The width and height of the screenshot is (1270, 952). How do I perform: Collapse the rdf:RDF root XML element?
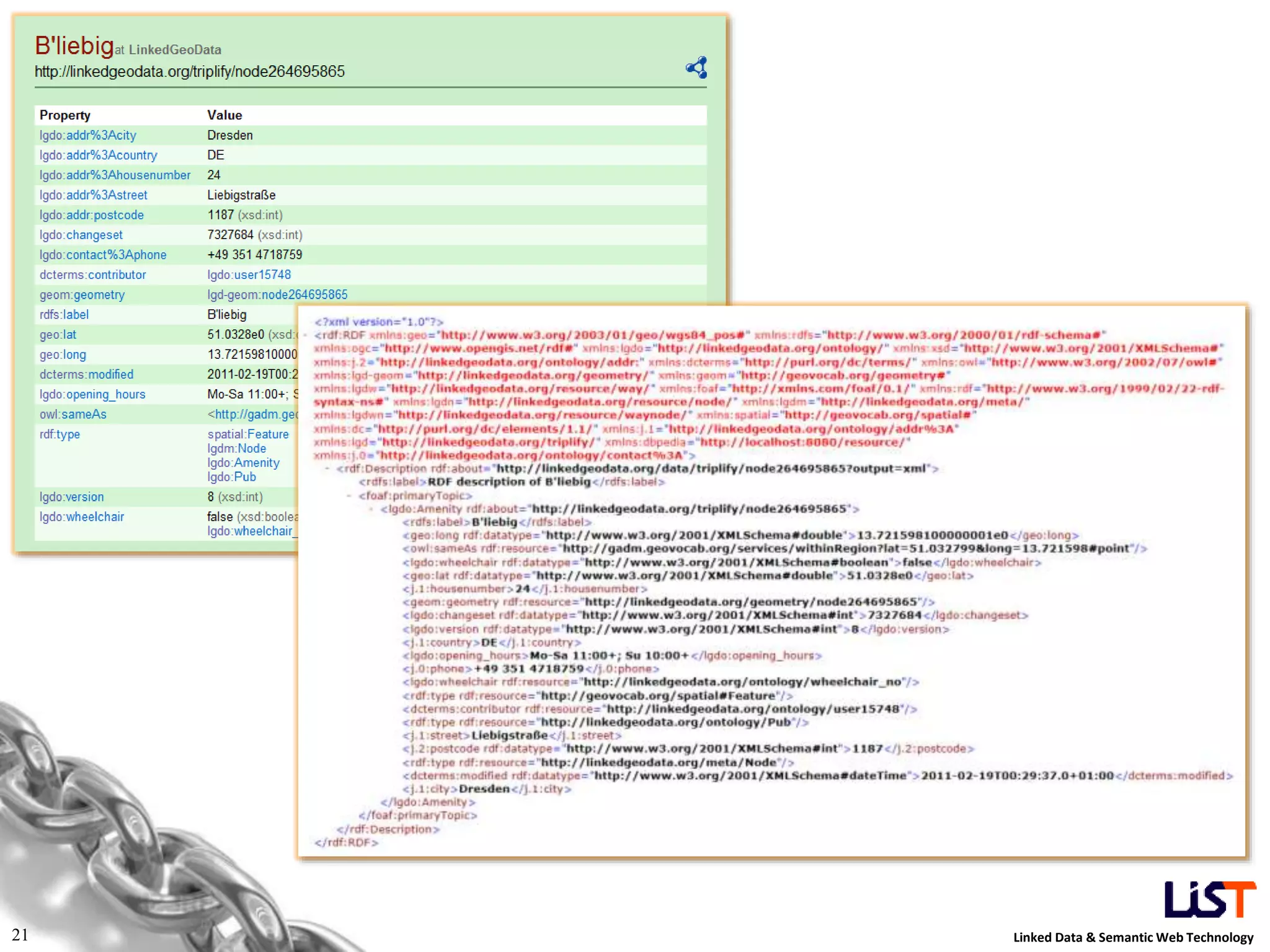[306, 335]
